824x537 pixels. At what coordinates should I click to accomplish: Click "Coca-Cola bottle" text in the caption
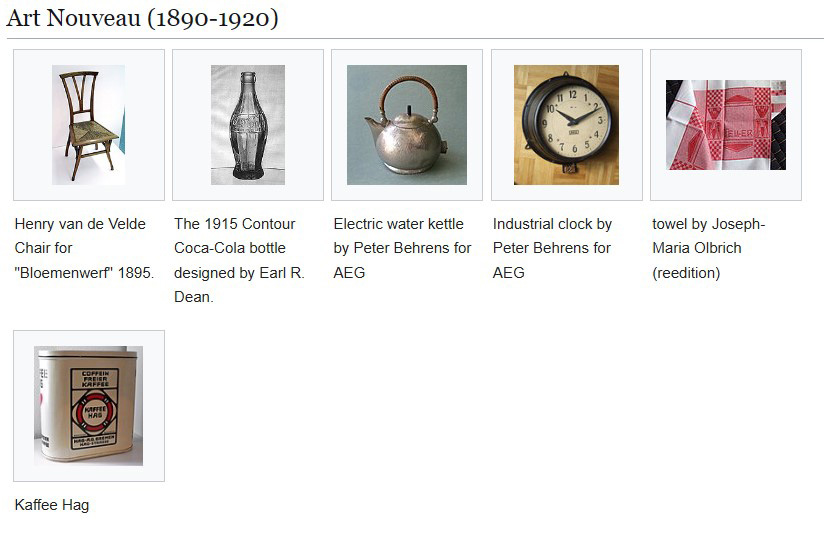point(230,248)
